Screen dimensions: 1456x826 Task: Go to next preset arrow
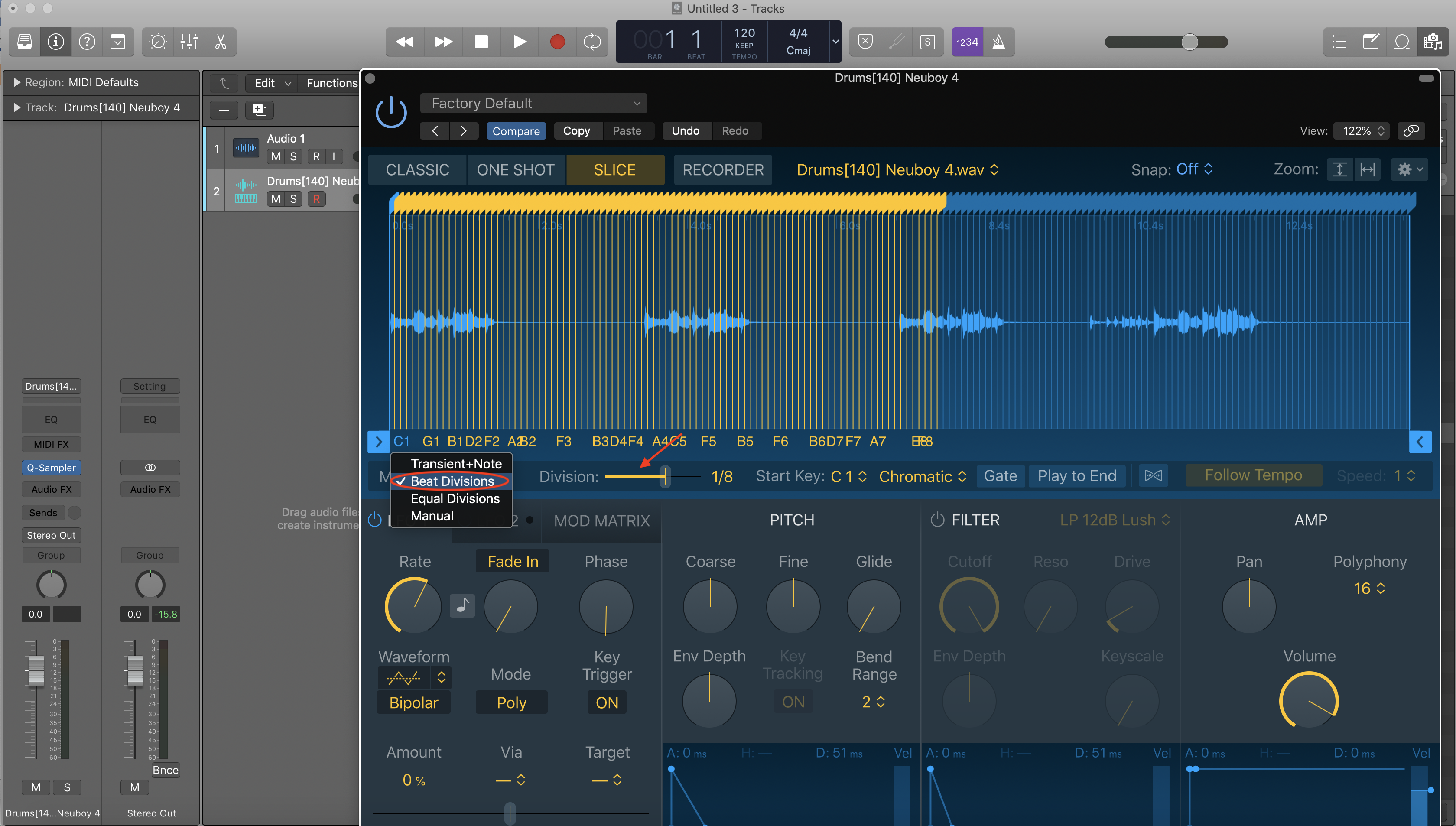tap(463, 131)
